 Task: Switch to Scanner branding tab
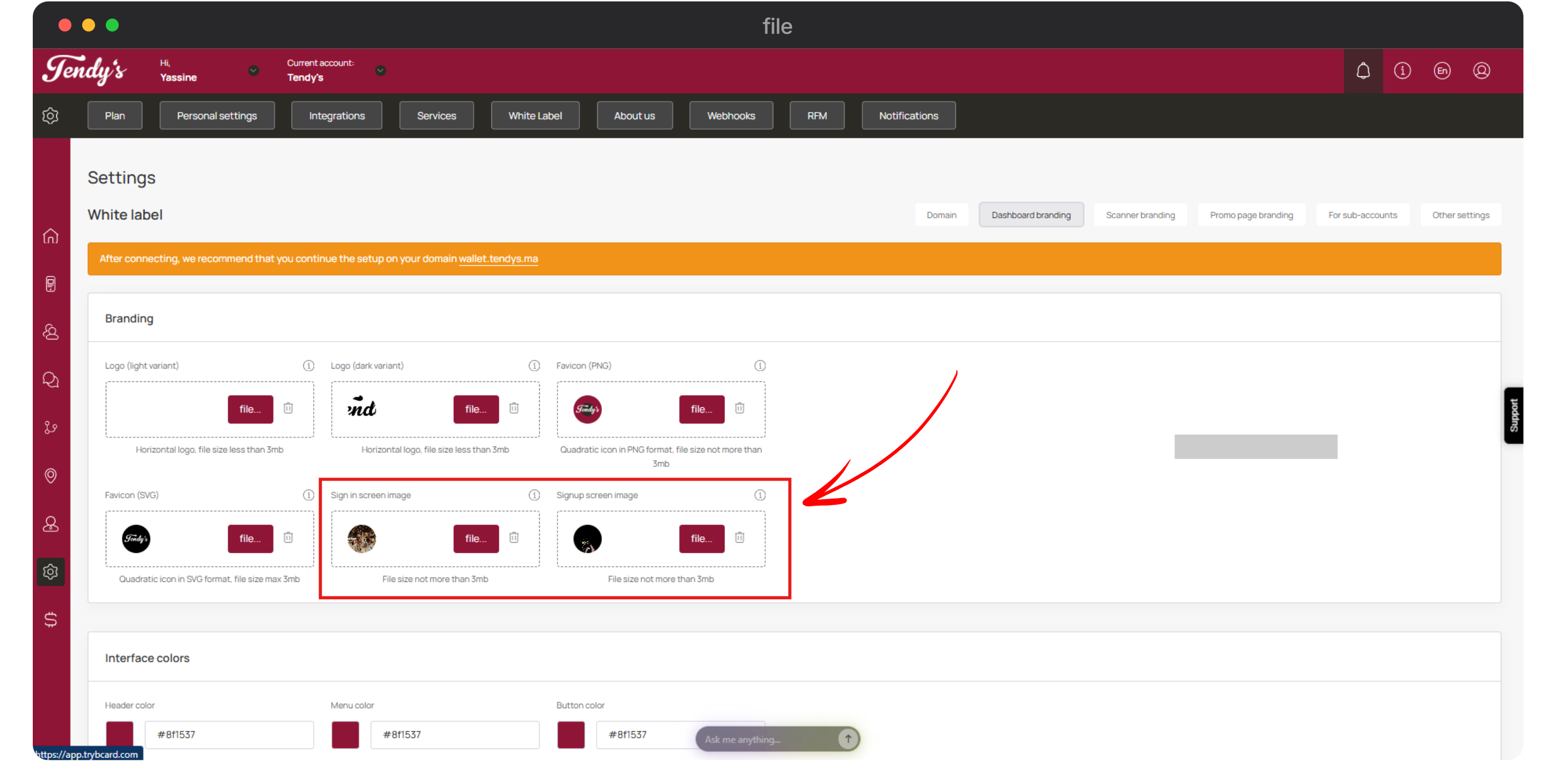(1140, 215)
